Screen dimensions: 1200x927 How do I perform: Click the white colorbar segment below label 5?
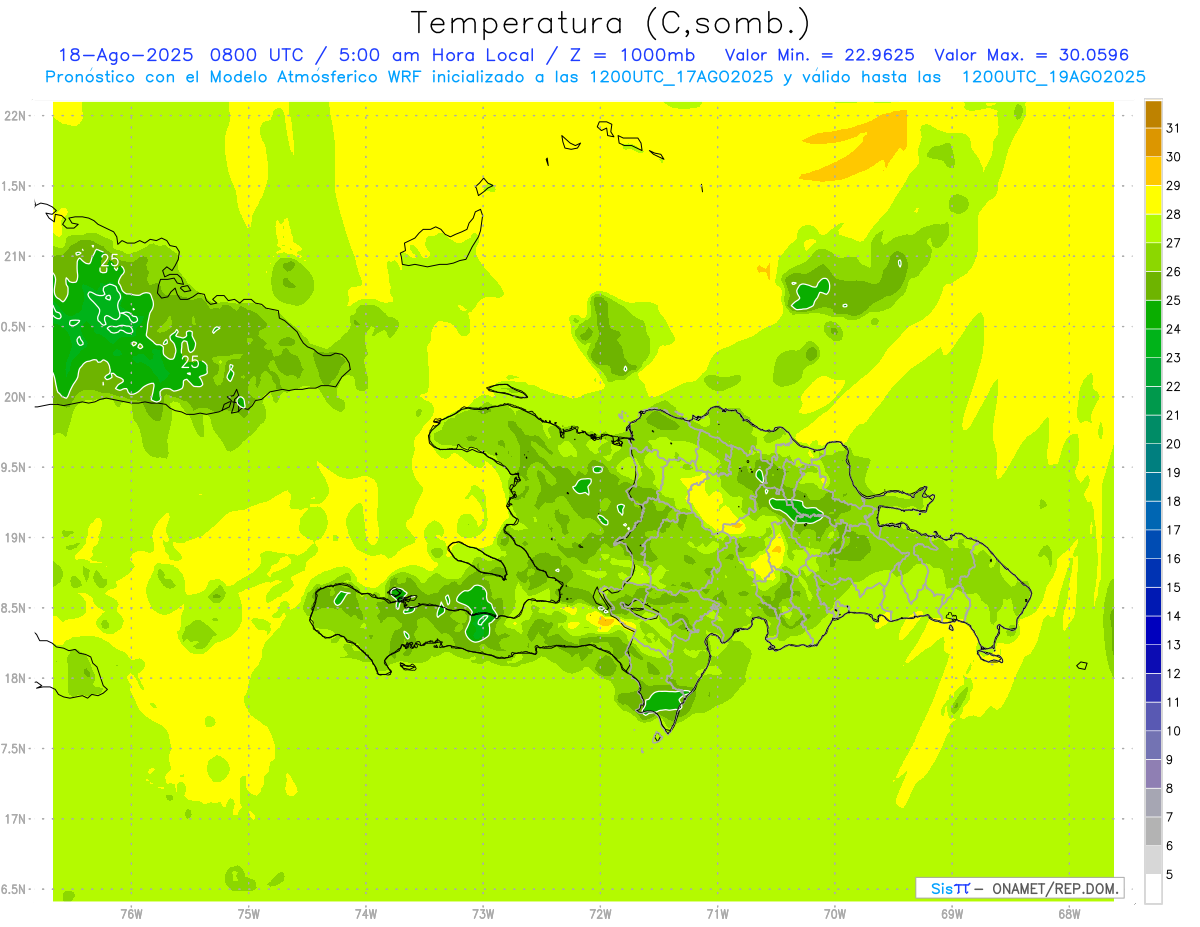pos(1153,889)
